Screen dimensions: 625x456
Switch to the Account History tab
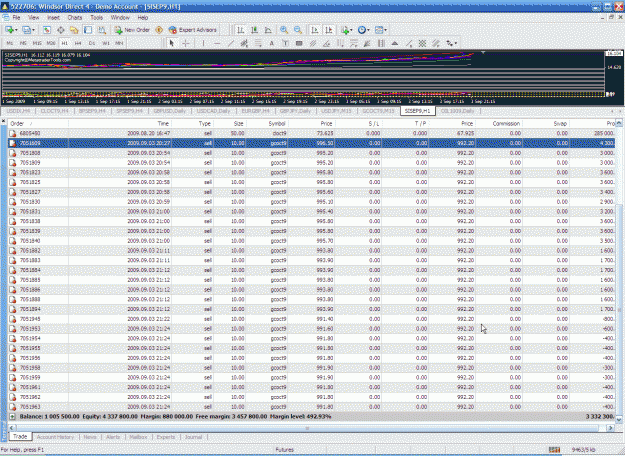[55, 437]
